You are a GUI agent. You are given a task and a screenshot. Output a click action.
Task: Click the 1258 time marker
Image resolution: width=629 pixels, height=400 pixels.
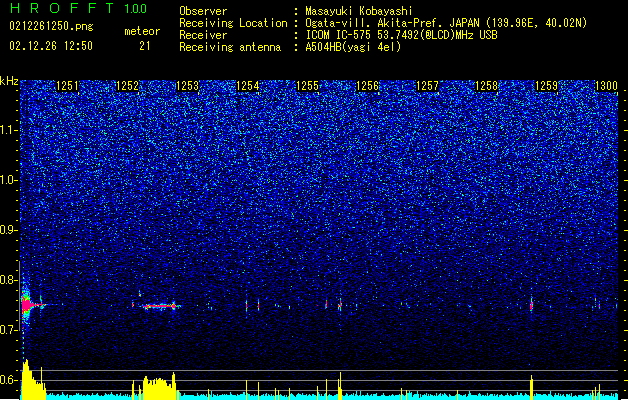pyautogui.click(x=486, y=86)
